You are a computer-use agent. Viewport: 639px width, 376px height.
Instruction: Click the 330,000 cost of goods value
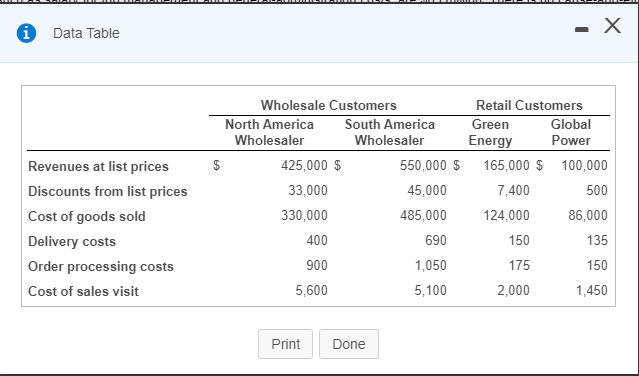click(x=304, y=215)
